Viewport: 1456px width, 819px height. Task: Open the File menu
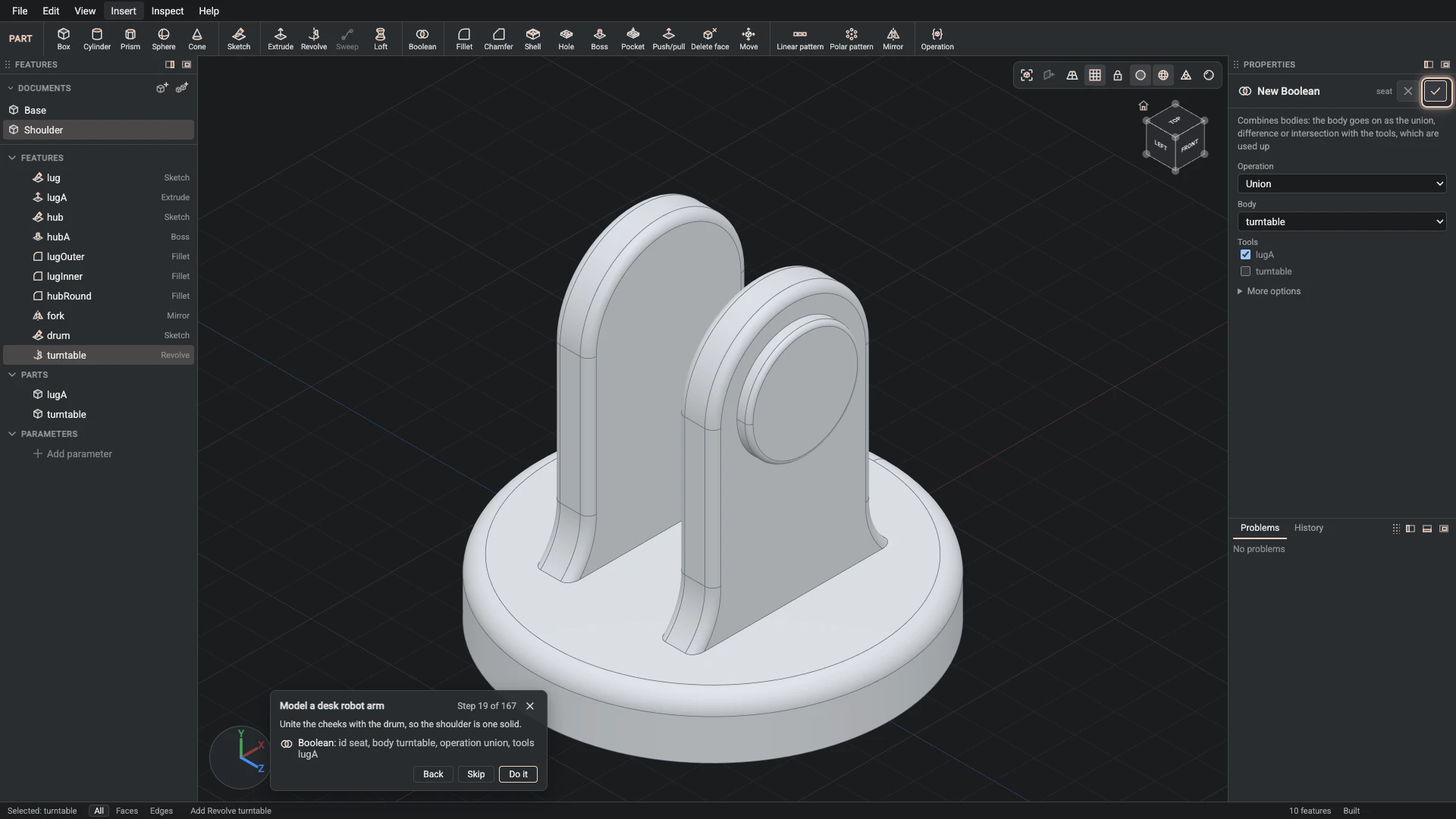pyautogui.click(x=20, y=11)
